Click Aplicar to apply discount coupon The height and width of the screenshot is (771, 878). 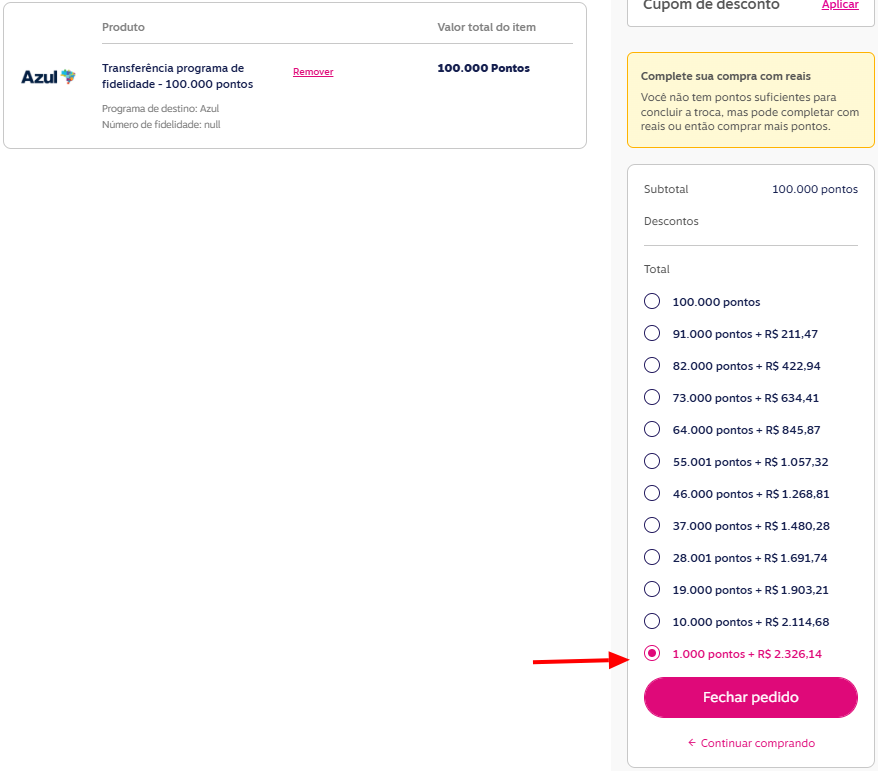pos(840,5)
